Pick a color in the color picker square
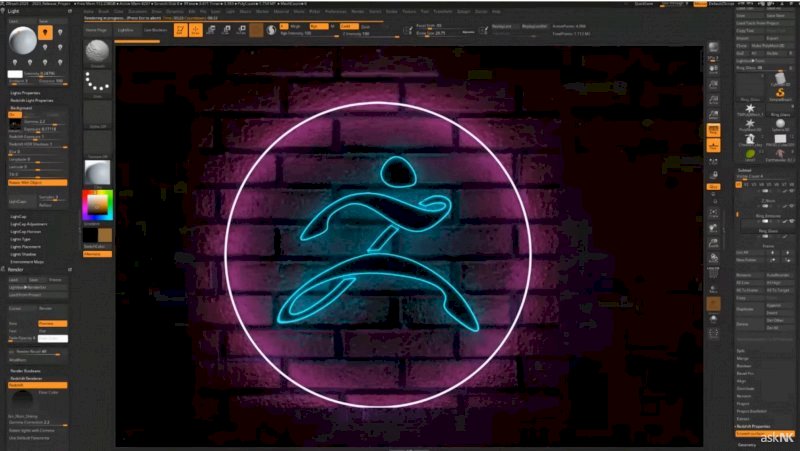 click(97, 205)
